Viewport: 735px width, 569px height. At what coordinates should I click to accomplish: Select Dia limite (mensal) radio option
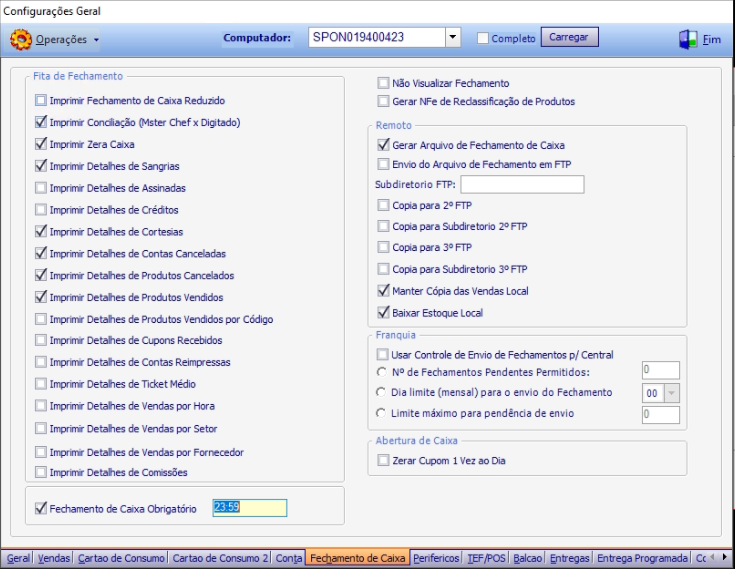(381, 392)
